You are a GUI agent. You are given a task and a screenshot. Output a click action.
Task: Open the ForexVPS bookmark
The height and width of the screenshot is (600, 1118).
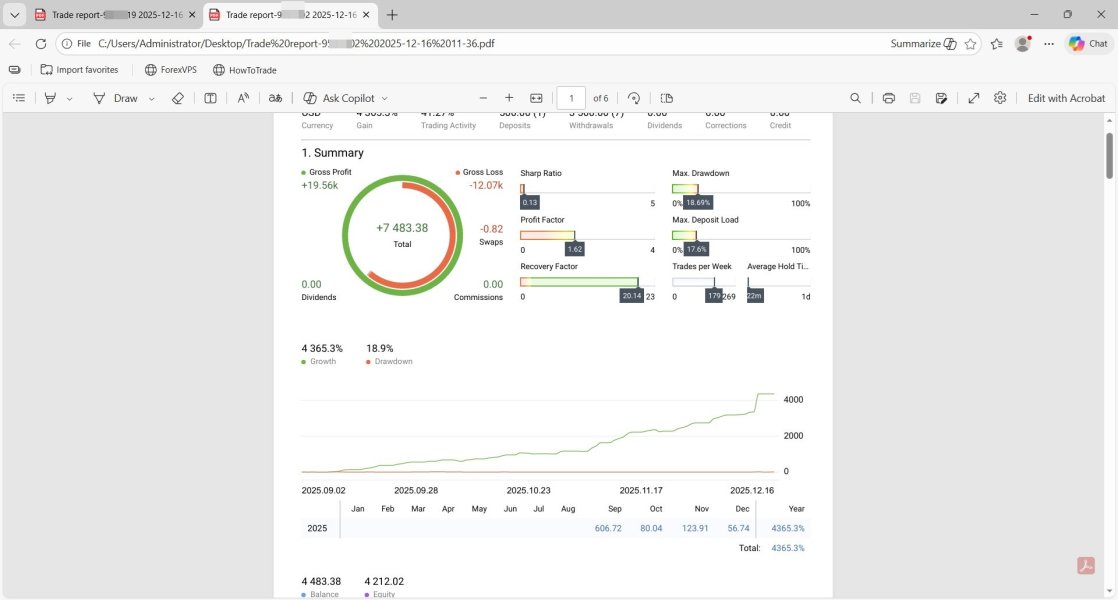pyautogui.click(x=170, y=70)
